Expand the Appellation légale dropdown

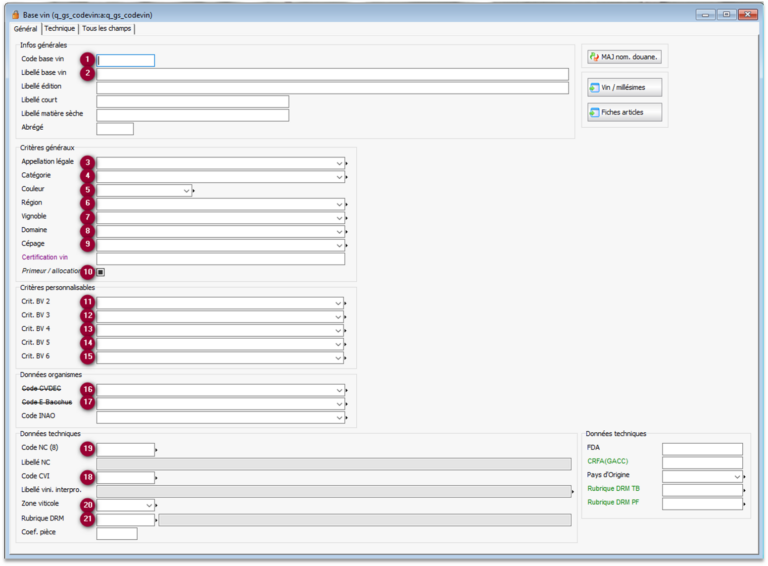tap(340, 163)
